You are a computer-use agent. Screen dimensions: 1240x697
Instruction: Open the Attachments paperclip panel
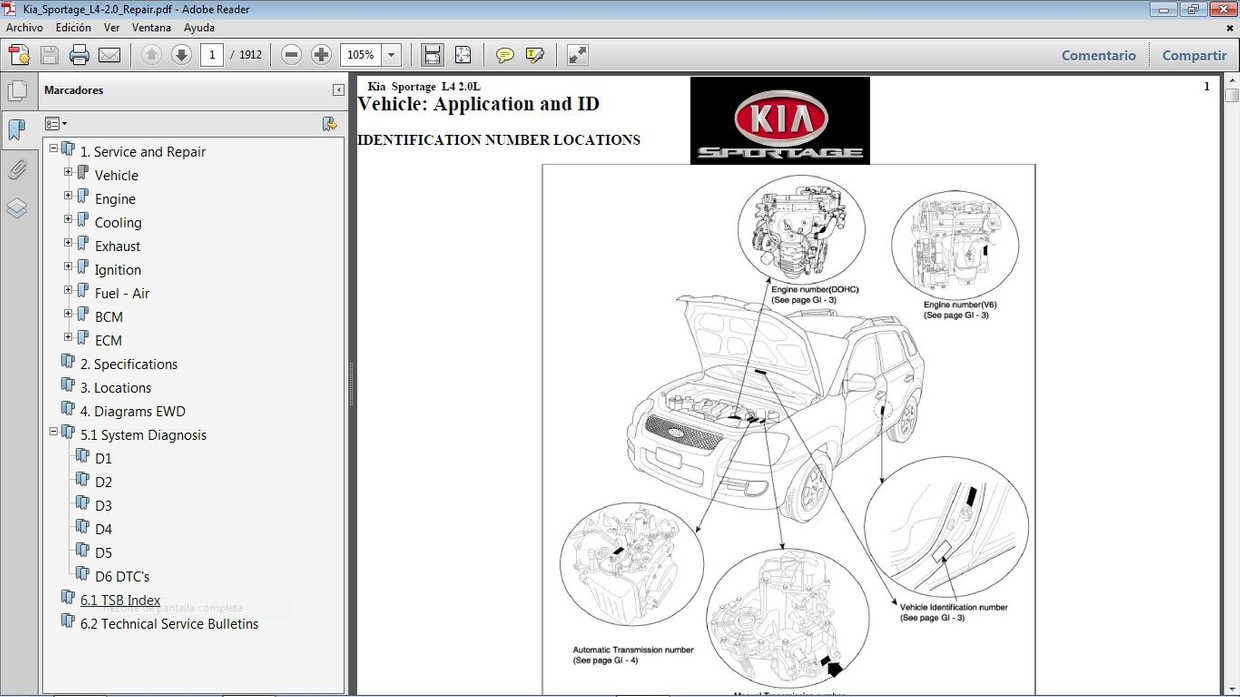click(18, 169)
